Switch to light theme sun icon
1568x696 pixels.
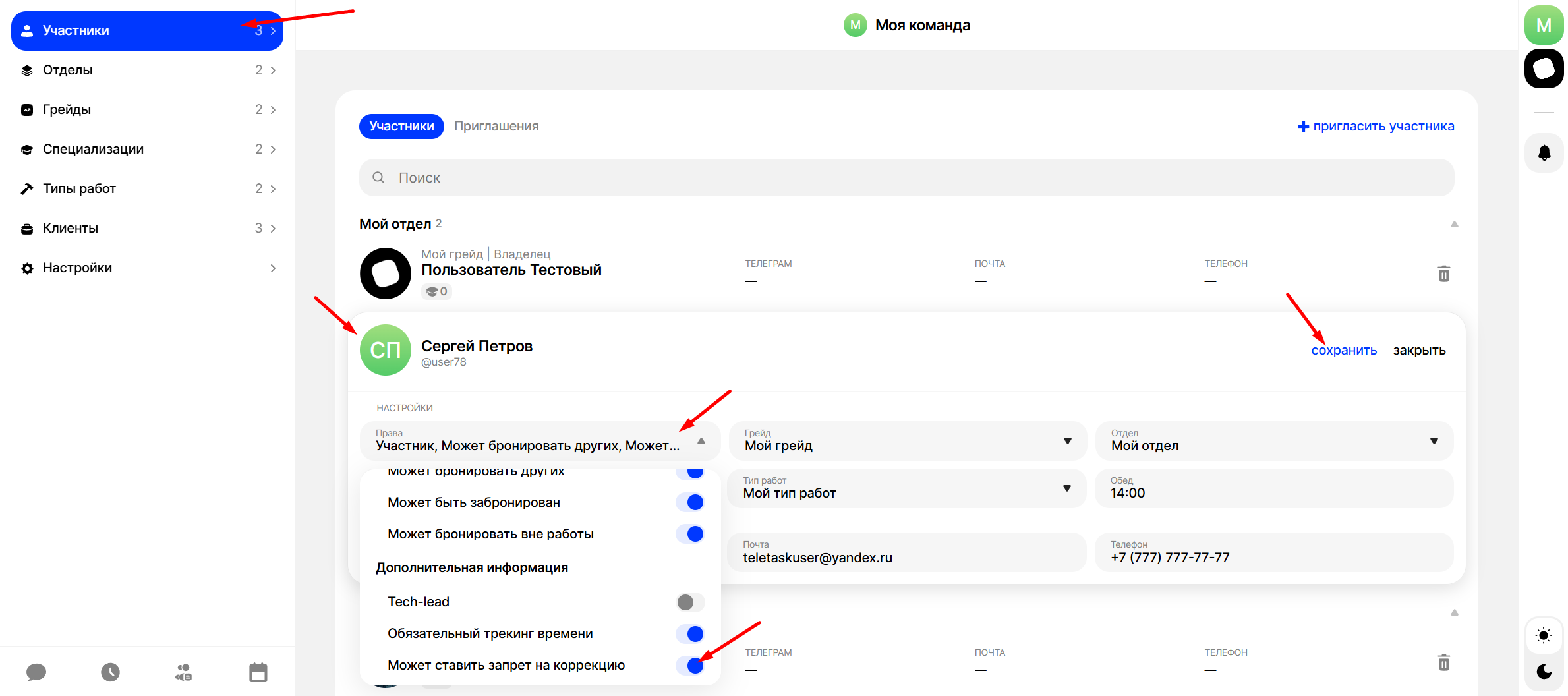[x=1544, y=635]
